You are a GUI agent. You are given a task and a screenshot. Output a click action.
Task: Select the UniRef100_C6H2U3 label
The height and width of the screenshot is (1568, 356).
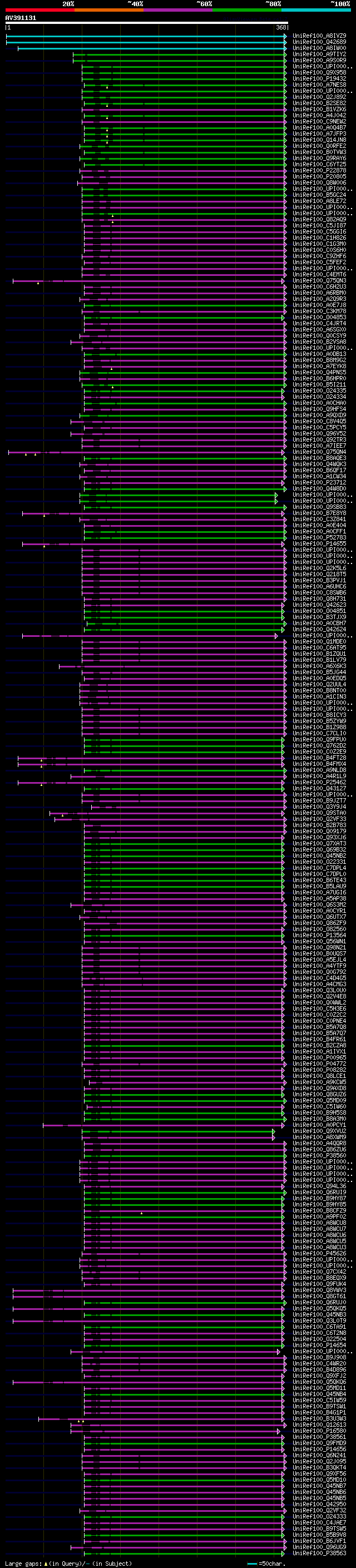[x=319, y=286]
